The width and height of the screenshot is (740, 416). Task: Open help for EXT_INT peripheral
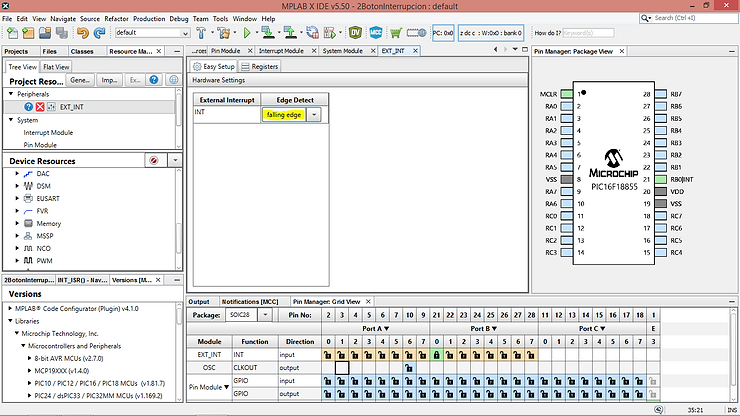[28, 107]
